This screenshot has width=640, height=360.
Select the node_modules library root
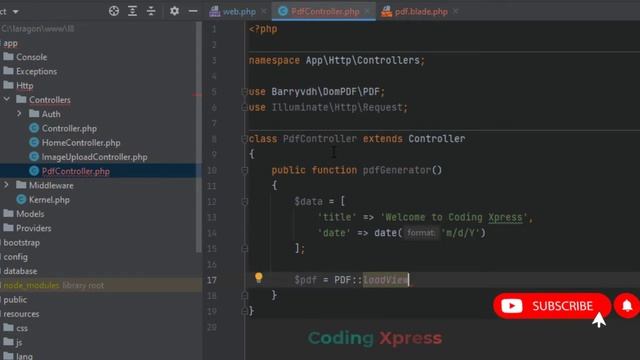pyautogui.click(x=53, y=285)
